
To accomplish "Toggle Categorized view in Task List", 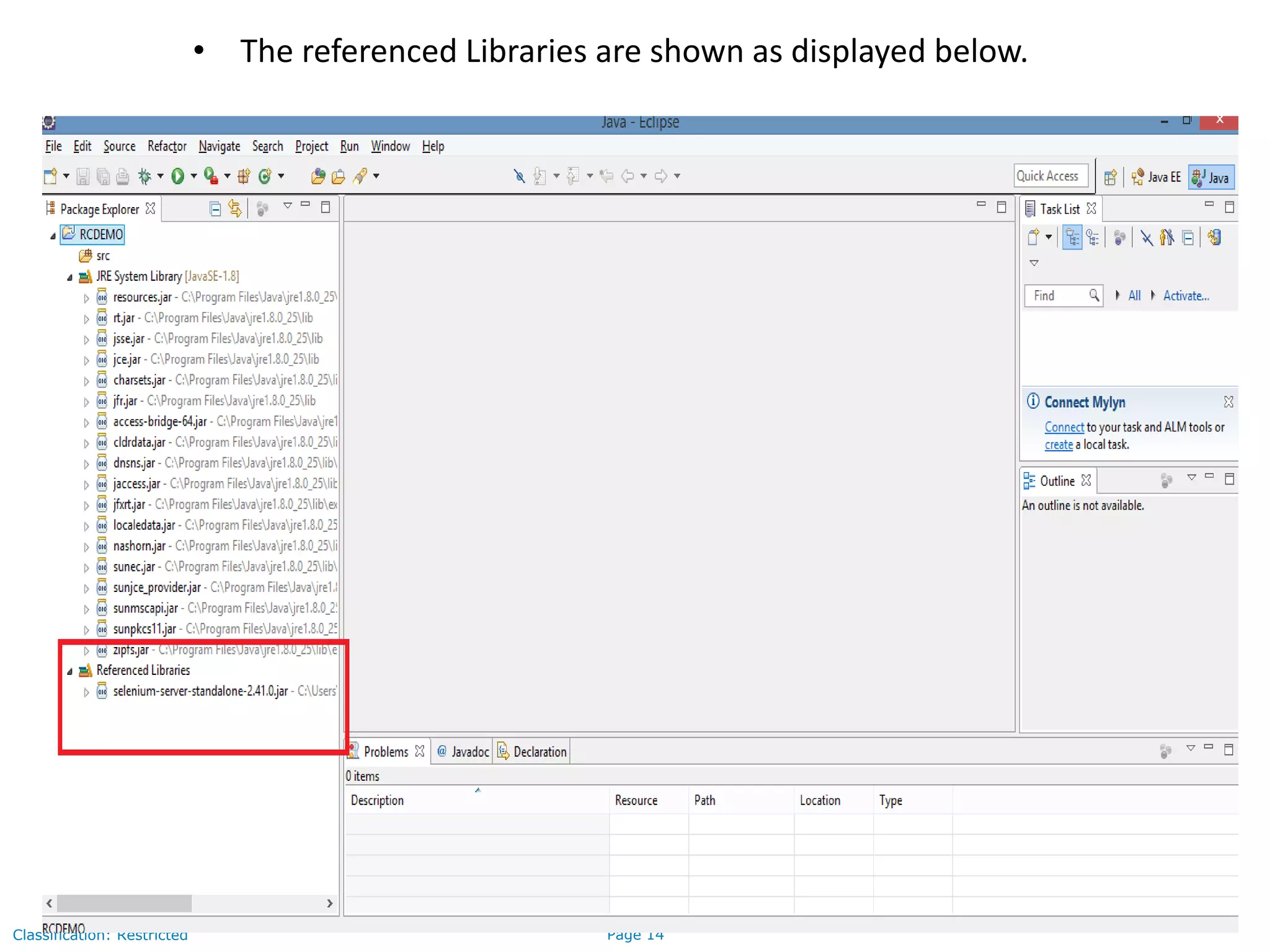I will (x=1072, y=237).
